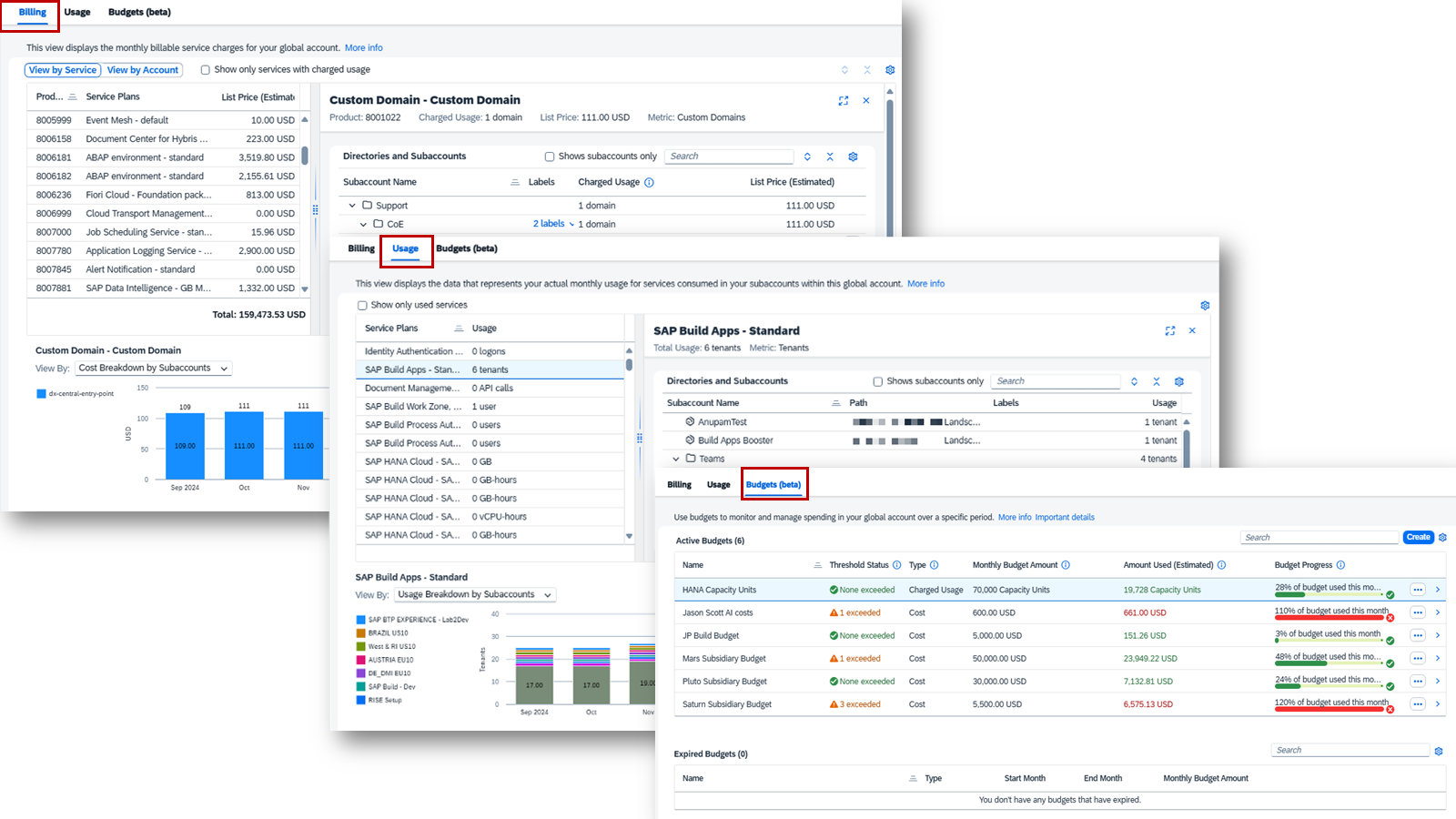Open the Cost Breakdown by Subaccounts dropdown

153,369
